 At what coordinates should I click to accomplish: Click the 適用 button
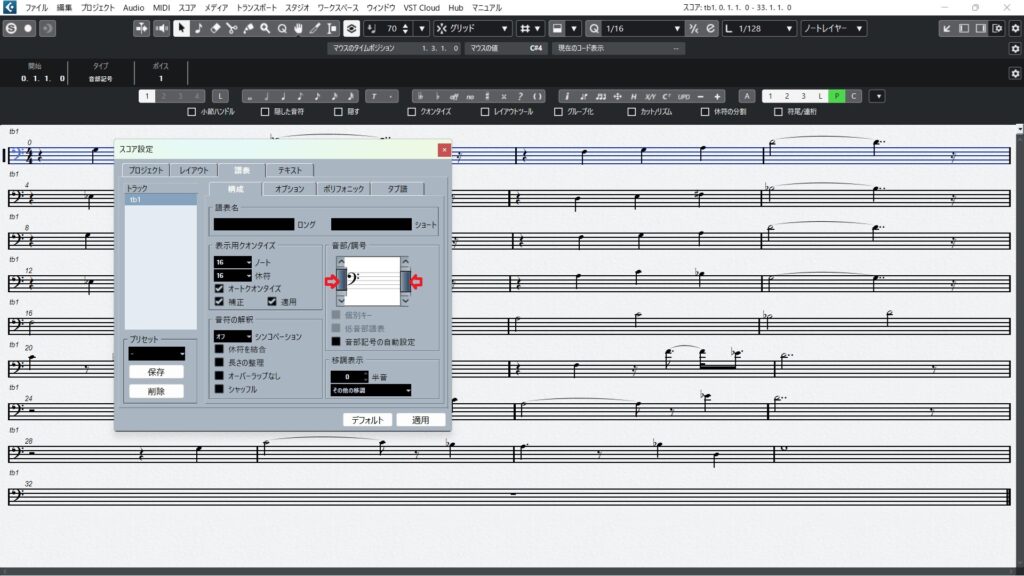pyautogui.click(x=420, y=420)
